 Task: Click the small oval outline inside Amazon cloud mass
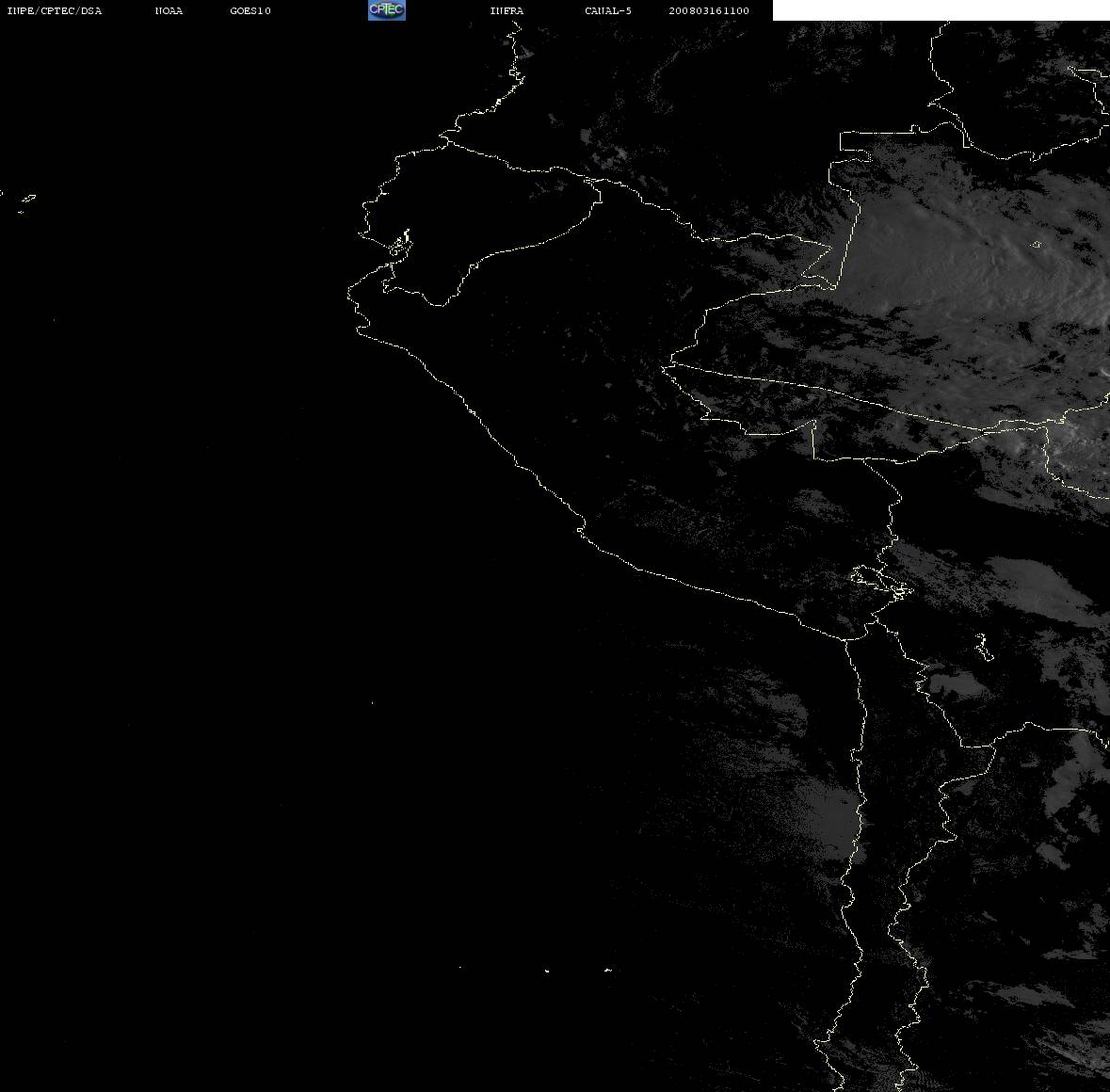click(x=1036, y=245)
